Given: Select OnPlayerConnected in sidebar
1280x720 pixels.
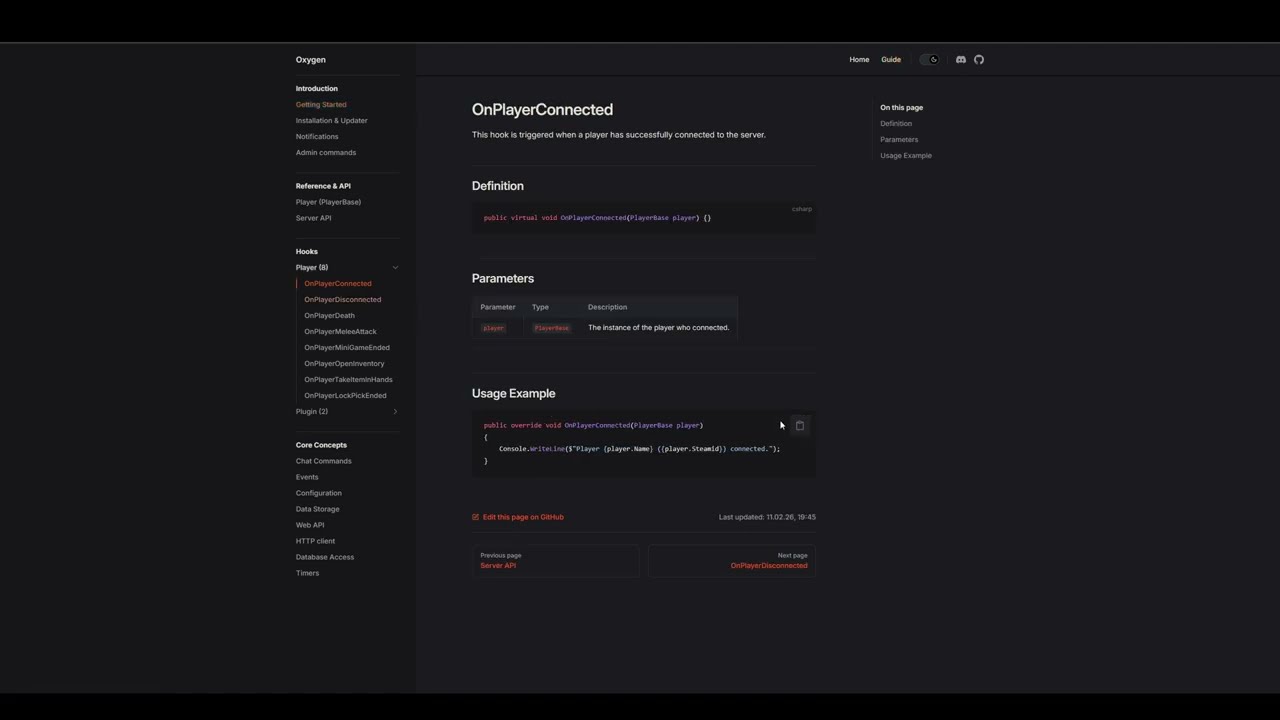Looking at the screenshot, I should [338, 284].
